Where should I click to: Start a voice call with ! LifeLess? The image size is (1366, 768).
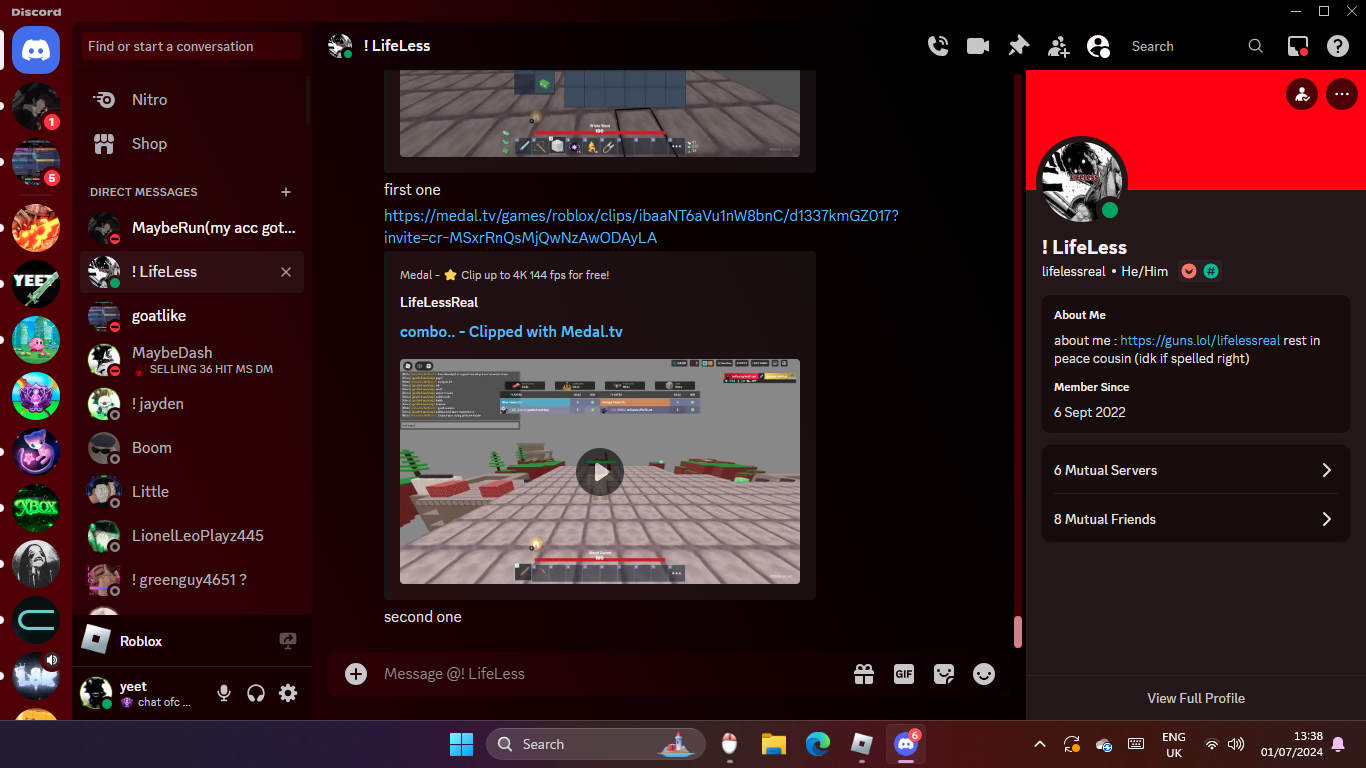(x=938, y=46)
